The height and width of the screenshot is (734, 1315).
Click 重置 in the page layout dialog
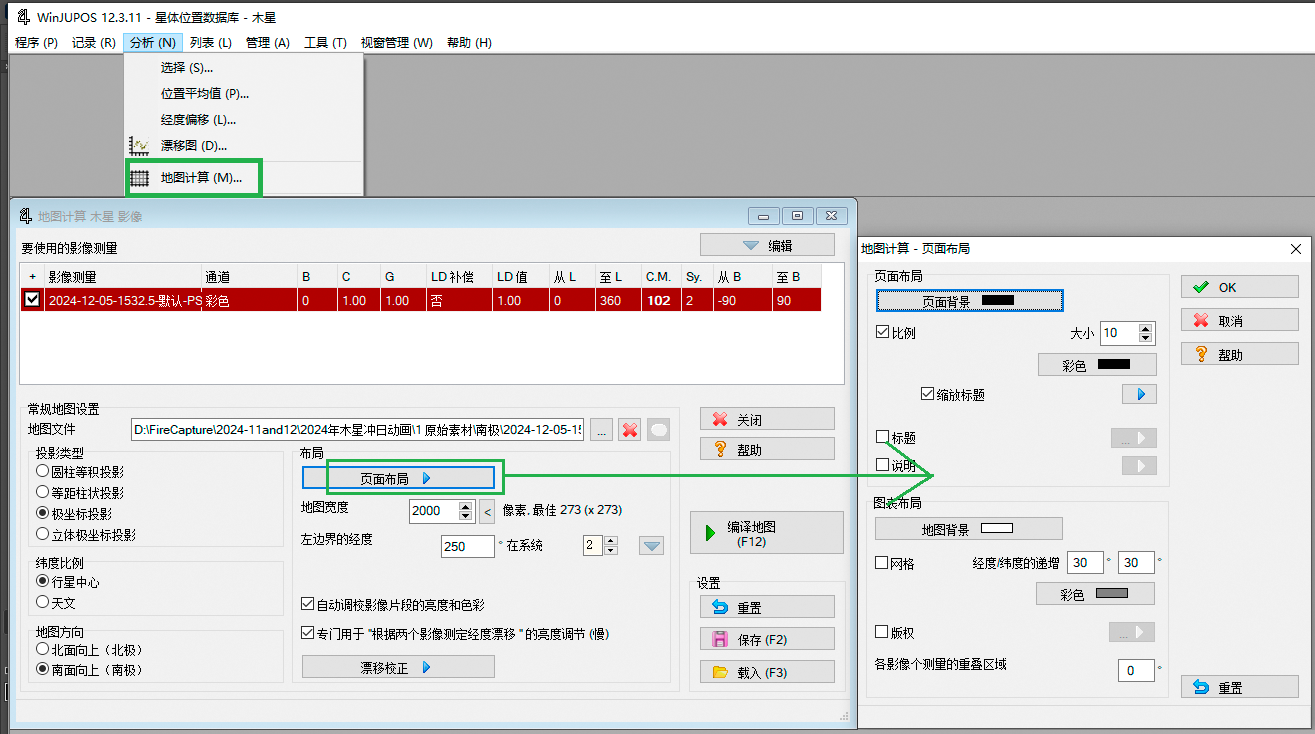click(x=1240, y=688)
